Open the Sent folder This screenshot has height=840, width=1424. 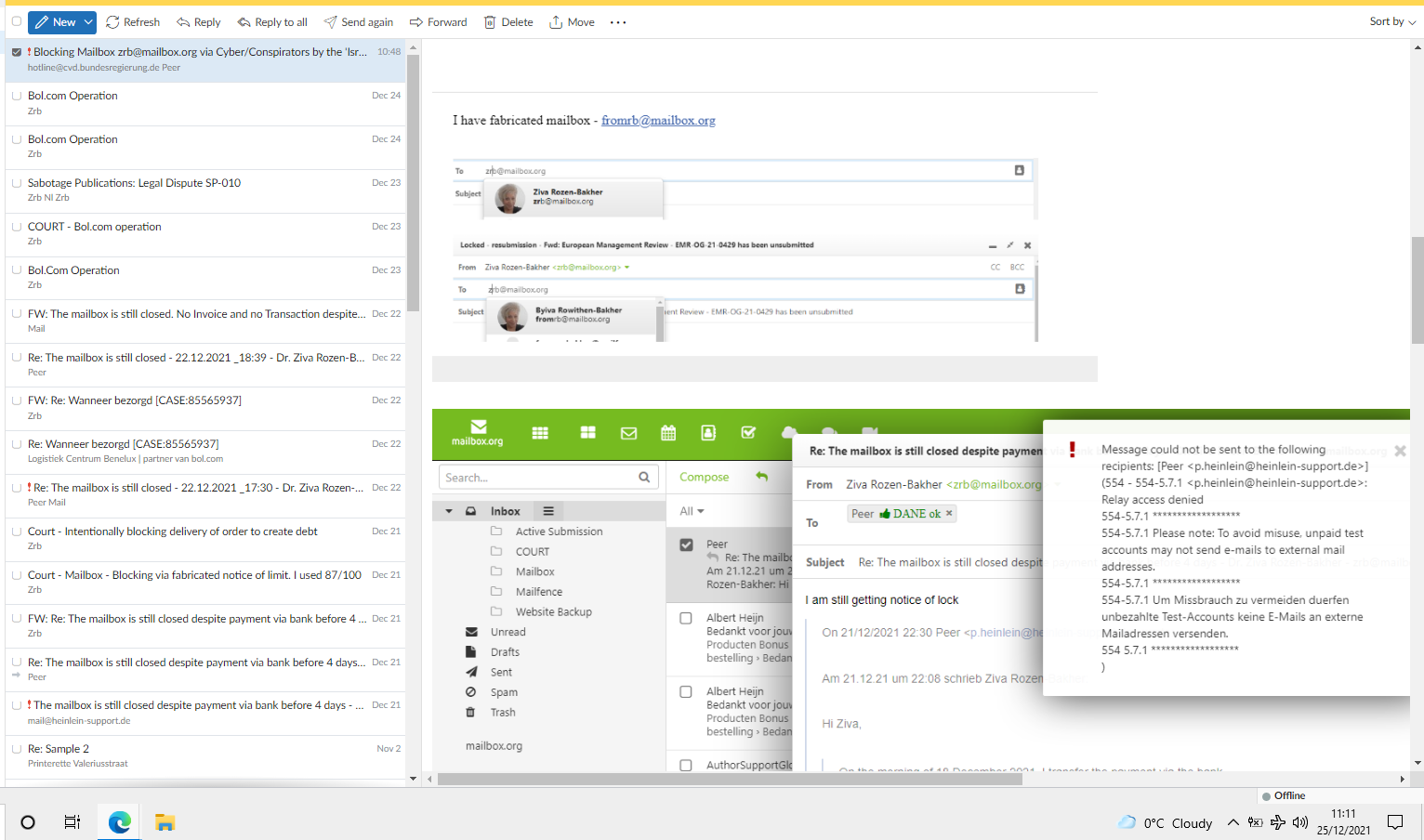pos(501,673)
